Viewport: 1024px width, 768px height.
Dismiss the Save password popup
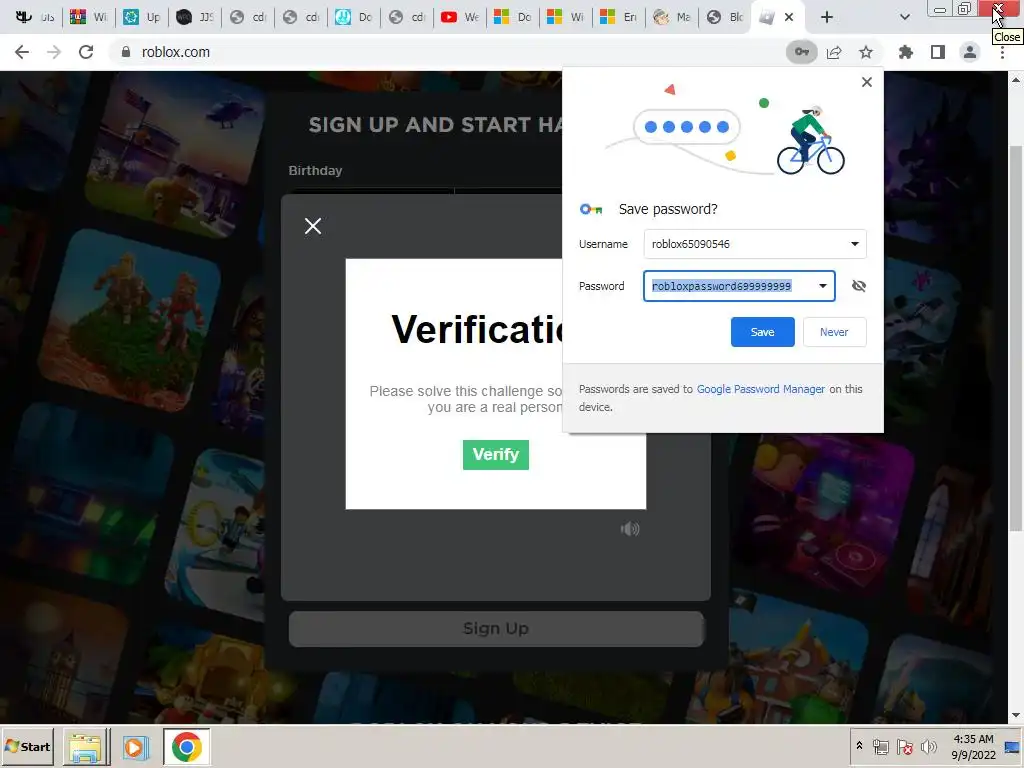pos(867,82)
